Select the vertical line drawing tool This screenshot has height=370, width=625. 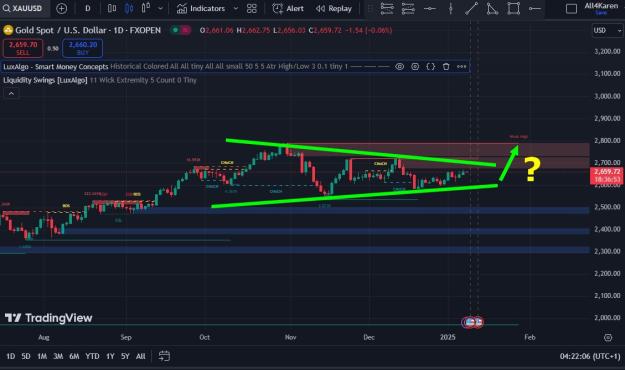451,8
